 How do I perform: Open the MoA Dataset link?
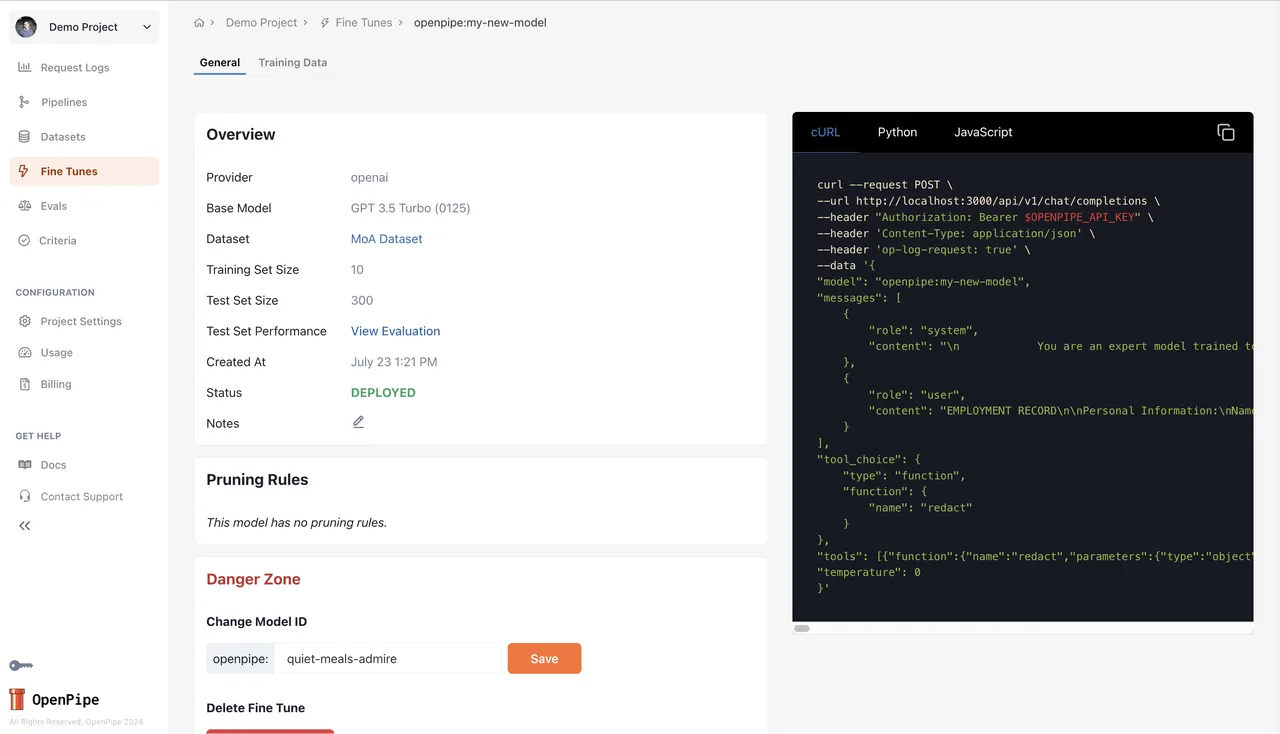click(x=387, y=239)
